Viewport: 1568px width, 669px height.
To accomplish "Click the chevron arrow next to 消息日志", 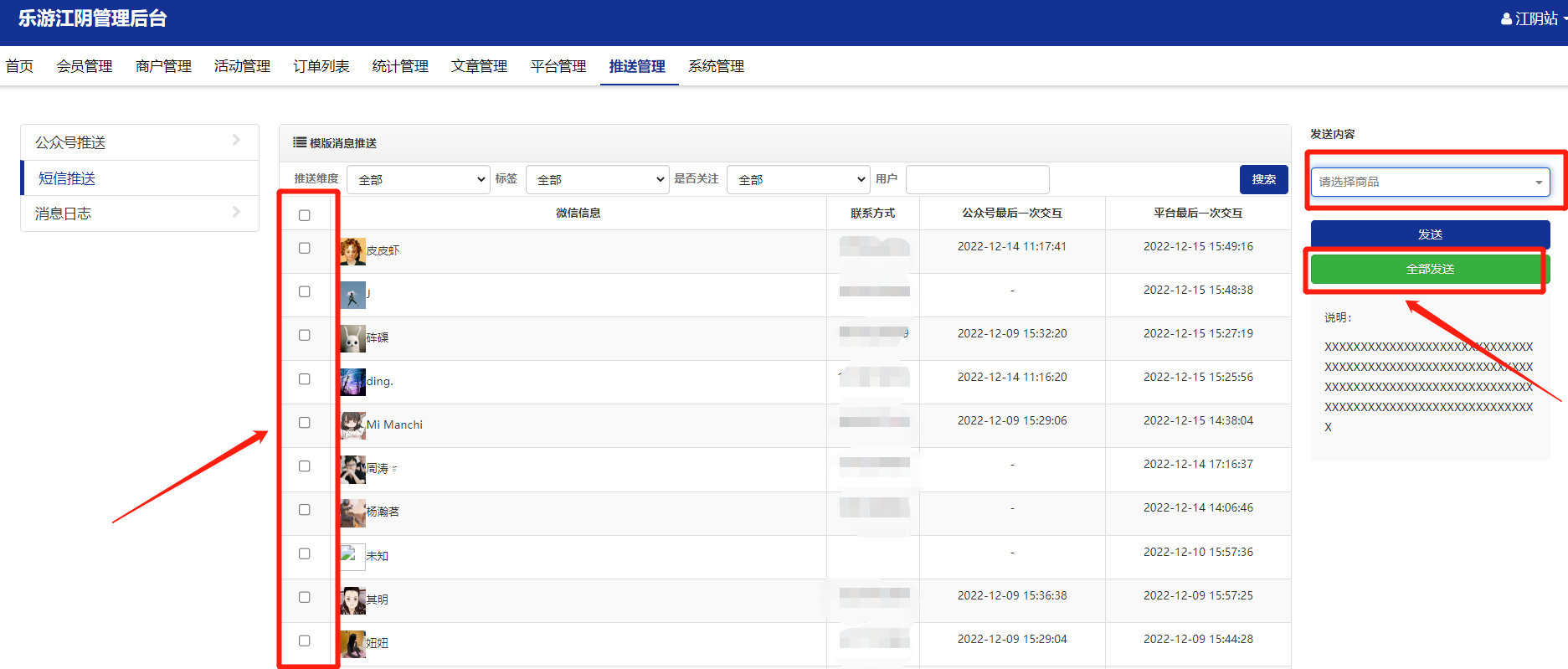I will (x=236, y=213).
